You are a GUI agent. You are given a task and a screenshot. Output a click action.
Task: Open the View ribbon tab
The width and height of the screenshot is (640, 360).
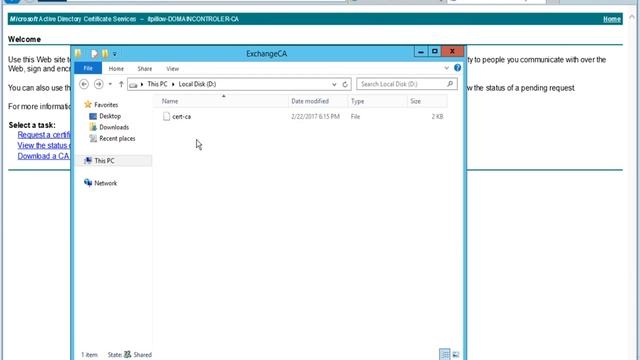173,69
